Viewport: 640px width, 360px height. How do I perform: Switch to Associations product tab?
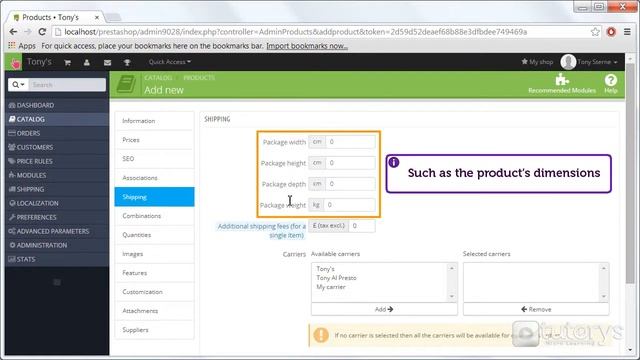[154, 178]
